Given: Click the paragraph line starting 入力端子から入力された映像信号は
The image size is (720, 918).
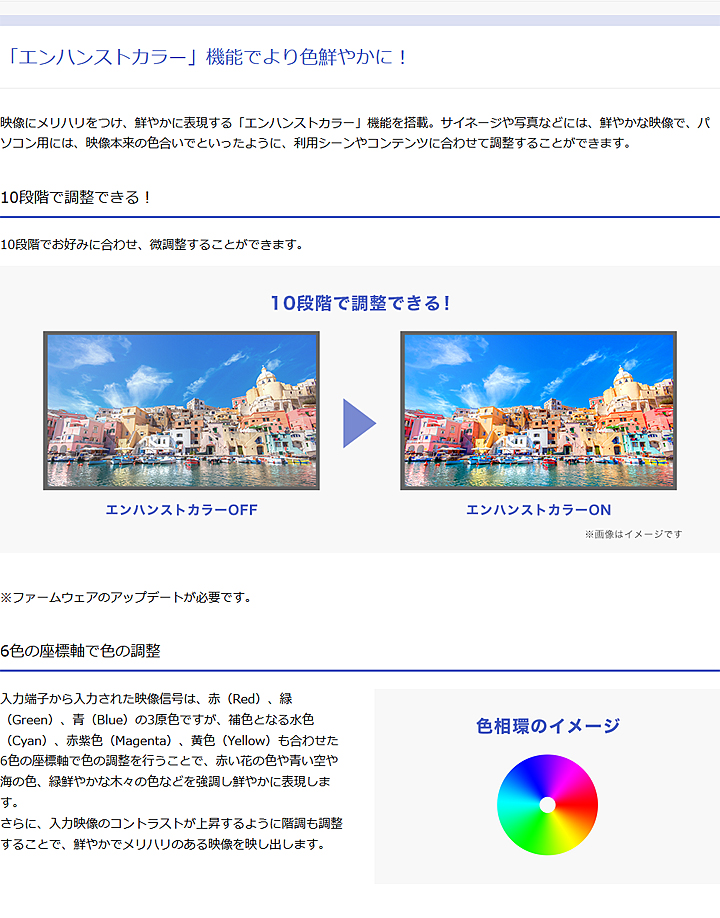Looking at the screenshot, I should pos(146,698).
